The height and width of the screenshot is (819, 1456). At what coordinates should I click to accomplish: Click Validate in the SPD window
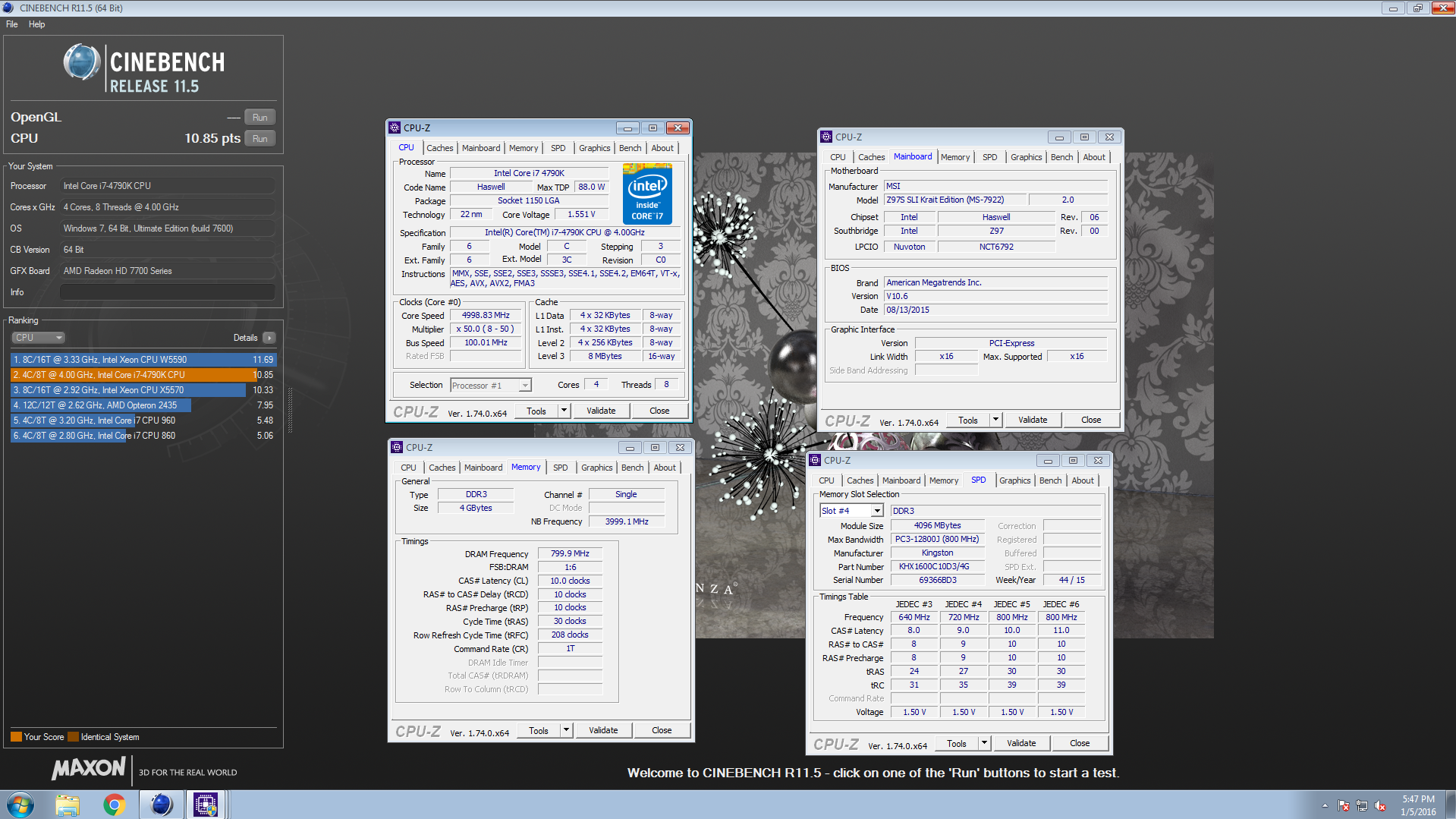[1021, 743]
